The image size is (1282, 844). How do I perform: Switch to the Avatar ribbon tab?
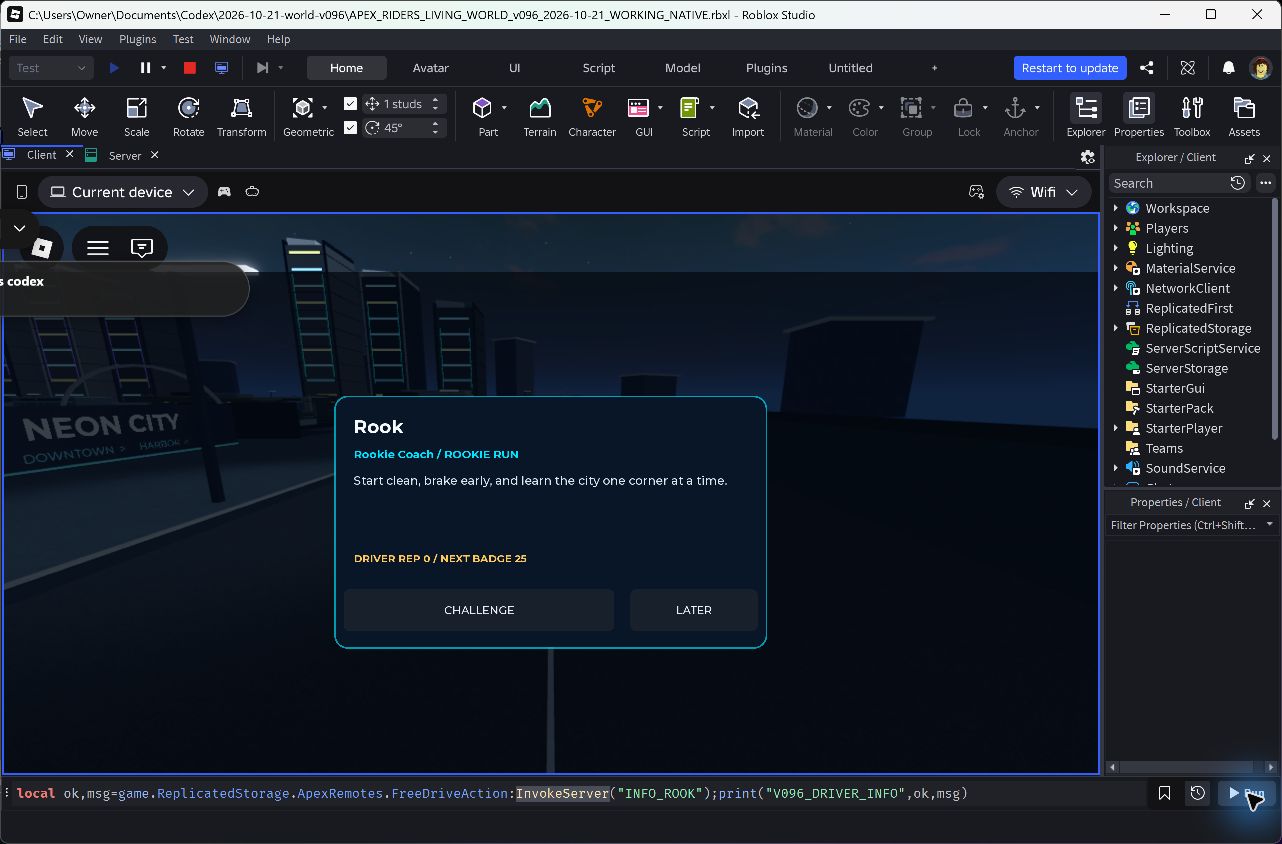click(430, 68)
